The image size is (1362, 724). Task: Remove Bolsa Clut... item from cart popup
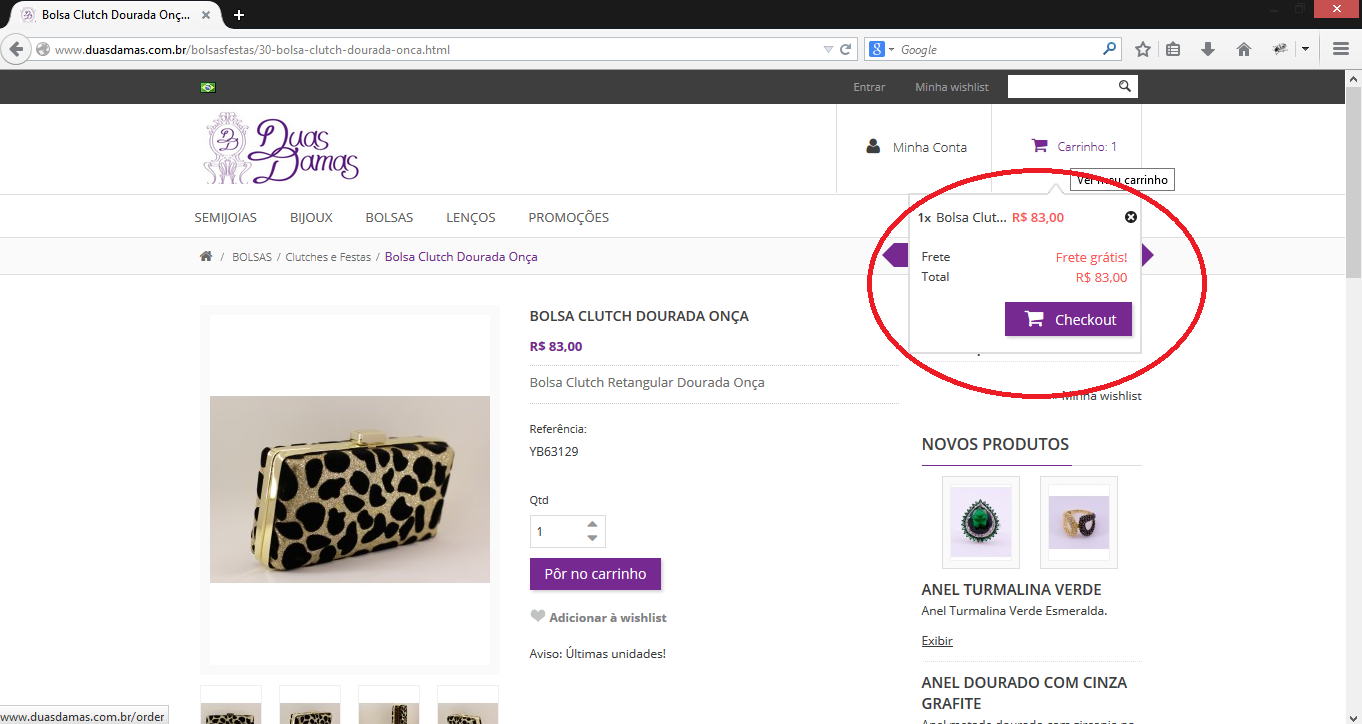[x=1131, y=217]
